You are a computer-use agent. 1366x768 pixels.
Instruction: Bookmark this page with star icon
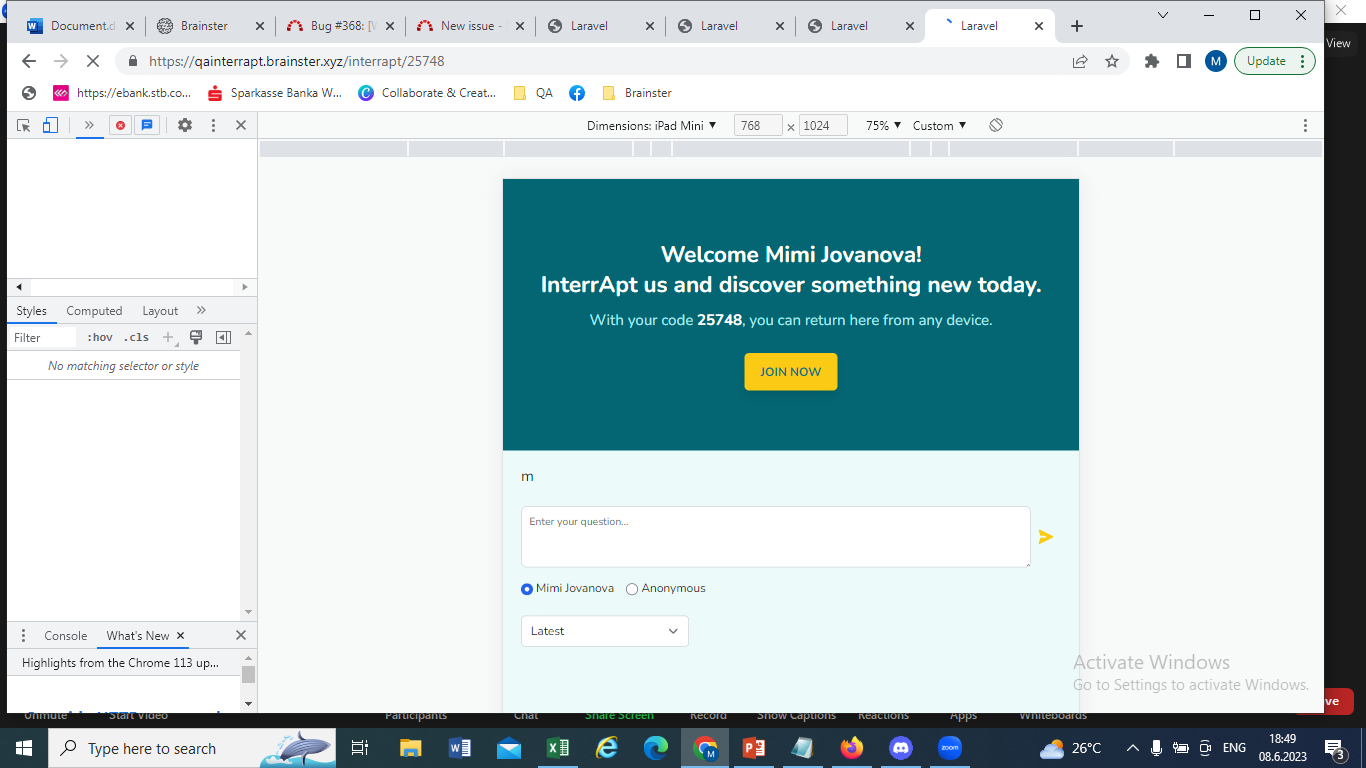(x=1112, y=61)
